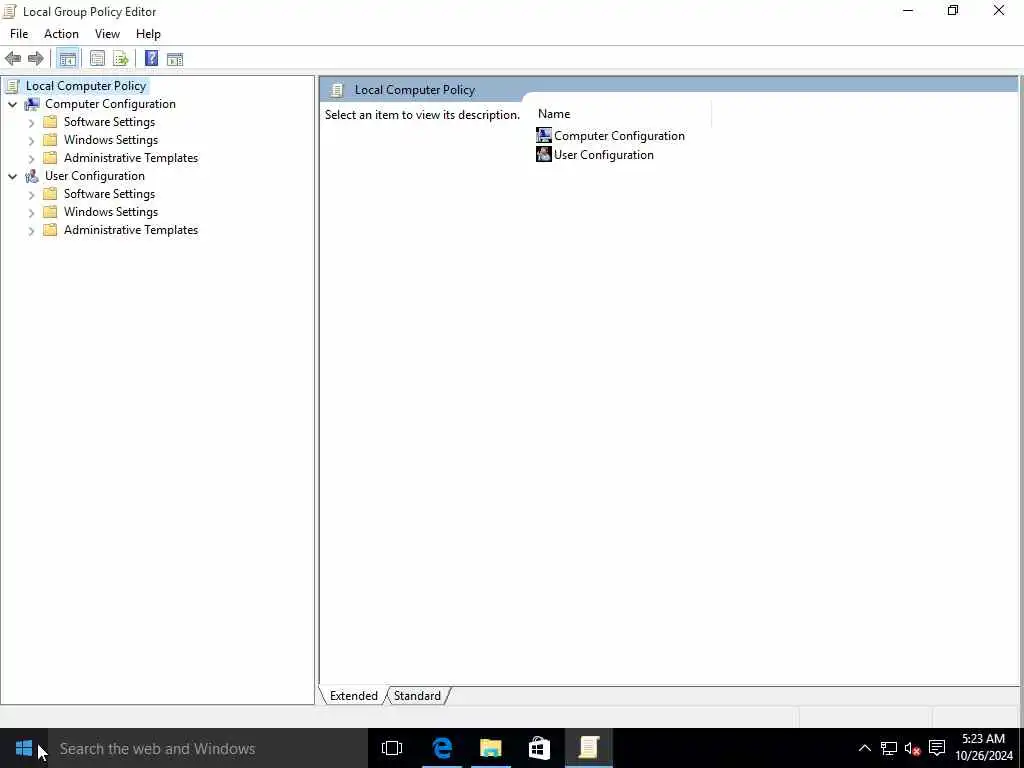Click the Properties toolbar icon
Screen dimensions: 1024x768
pos(97,59)
